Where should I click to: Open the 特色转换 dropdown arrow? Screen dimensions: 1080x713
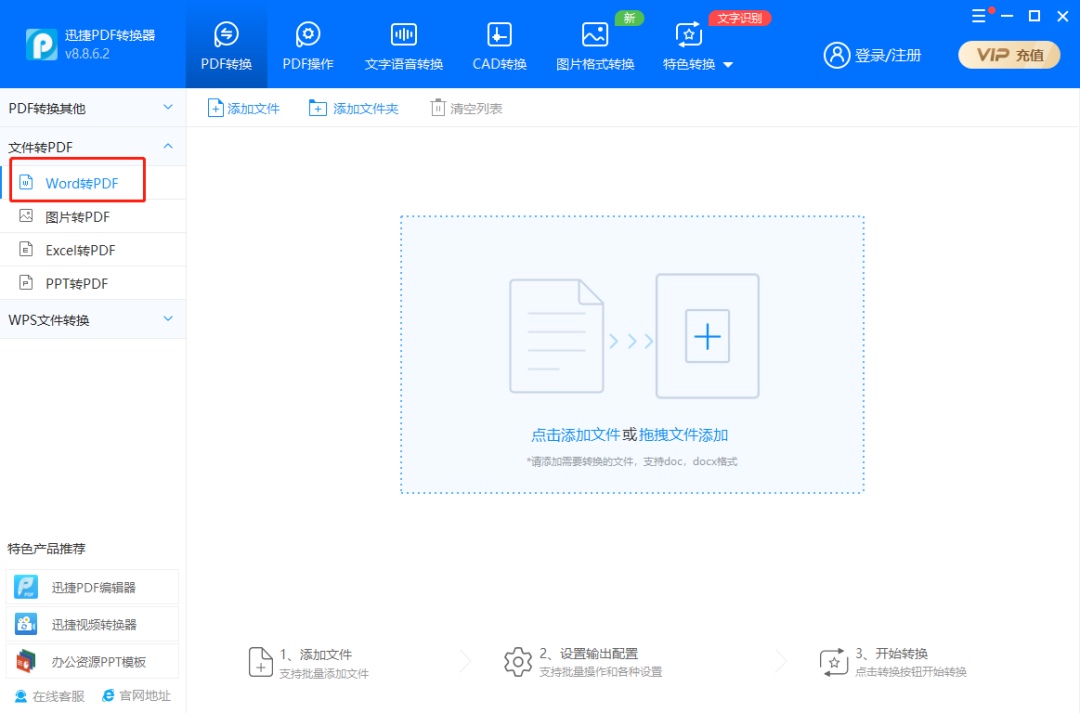pos(728,65)
